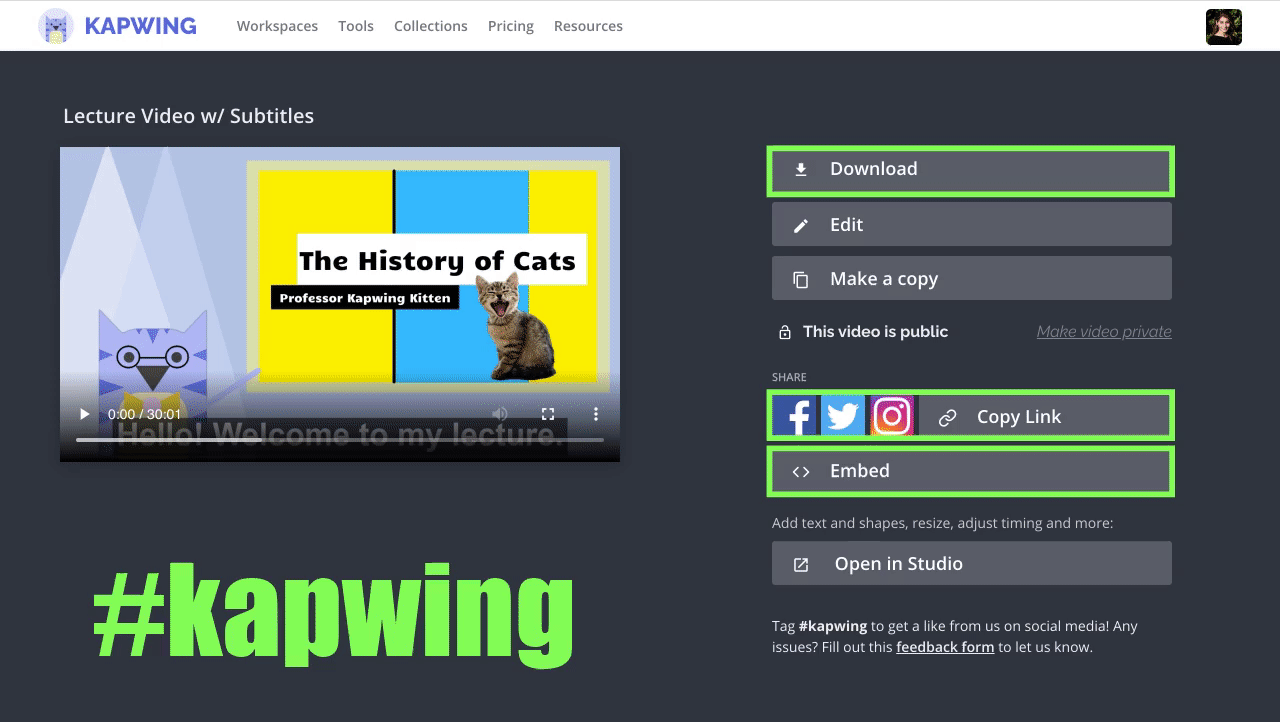The height and width of the screenshot is (722, 1280).
Task: Make the video private
Action: pos(1103,332)
